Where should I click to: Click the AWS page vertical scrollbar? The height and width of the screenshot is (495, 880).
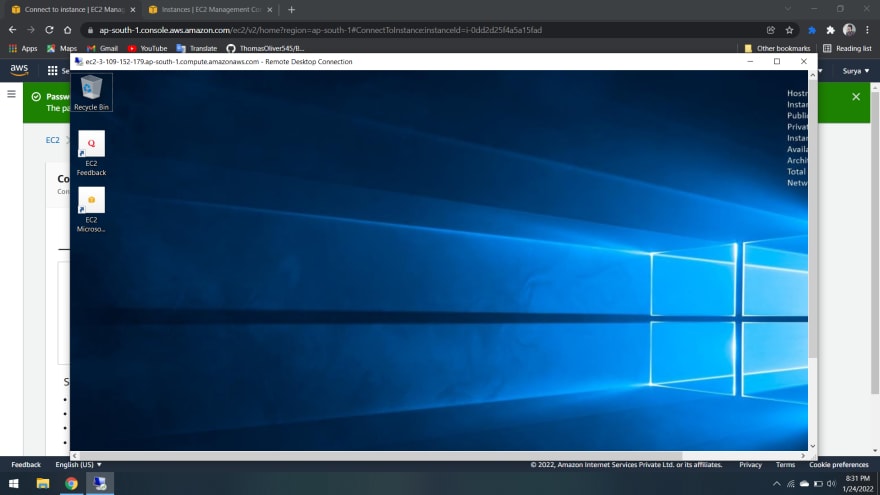(875, 241)
